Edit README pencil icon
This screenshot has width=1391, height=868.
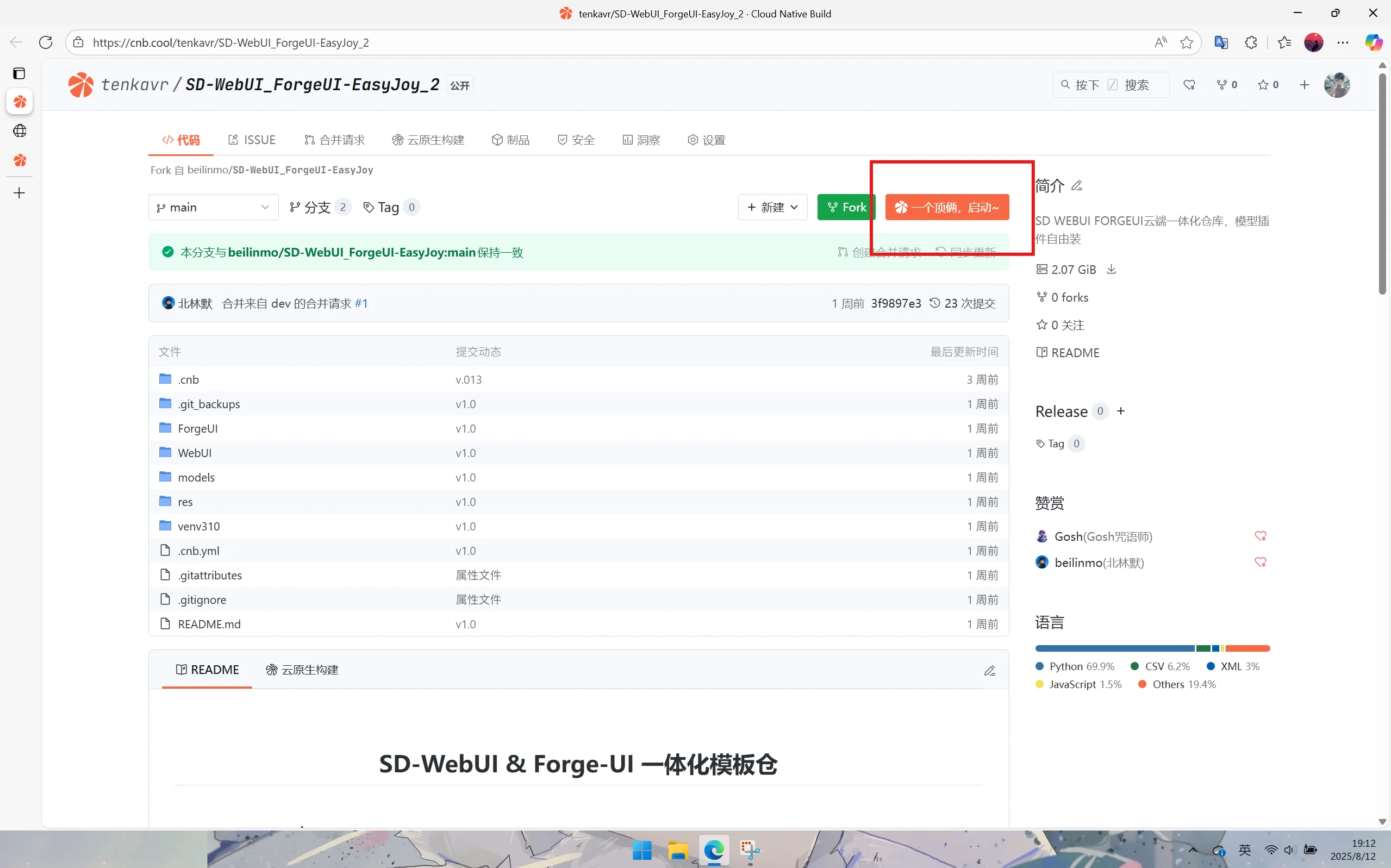click(990, 671)
